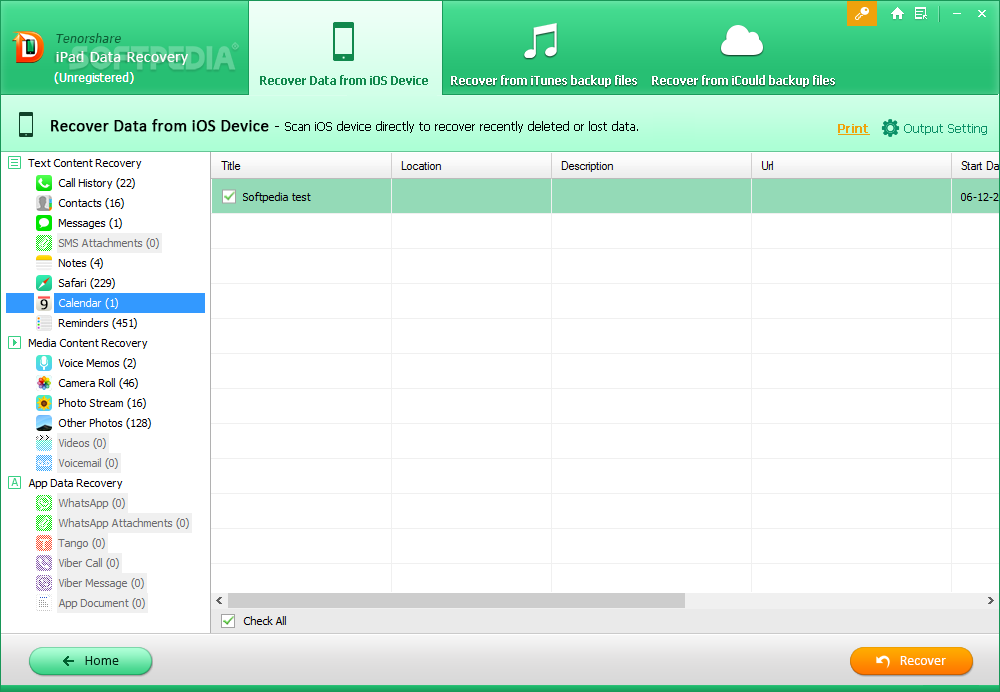Click the App Document icon
Image resolution: width=1000 pixels, height=692 pixels.
44,603
